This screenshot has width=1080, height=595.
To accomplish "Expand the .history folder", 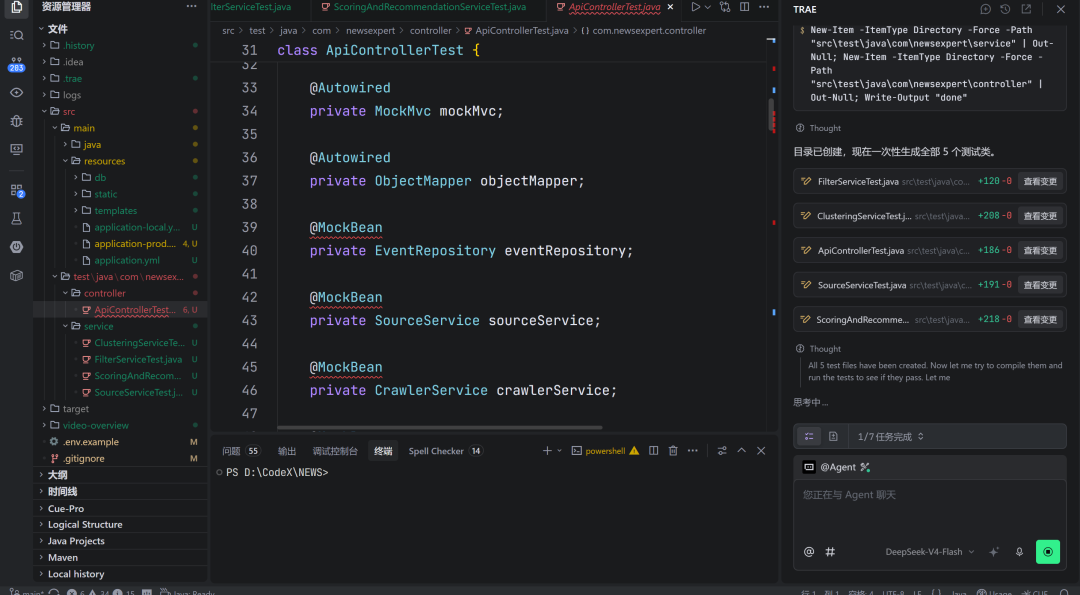I will coord(120,45).
